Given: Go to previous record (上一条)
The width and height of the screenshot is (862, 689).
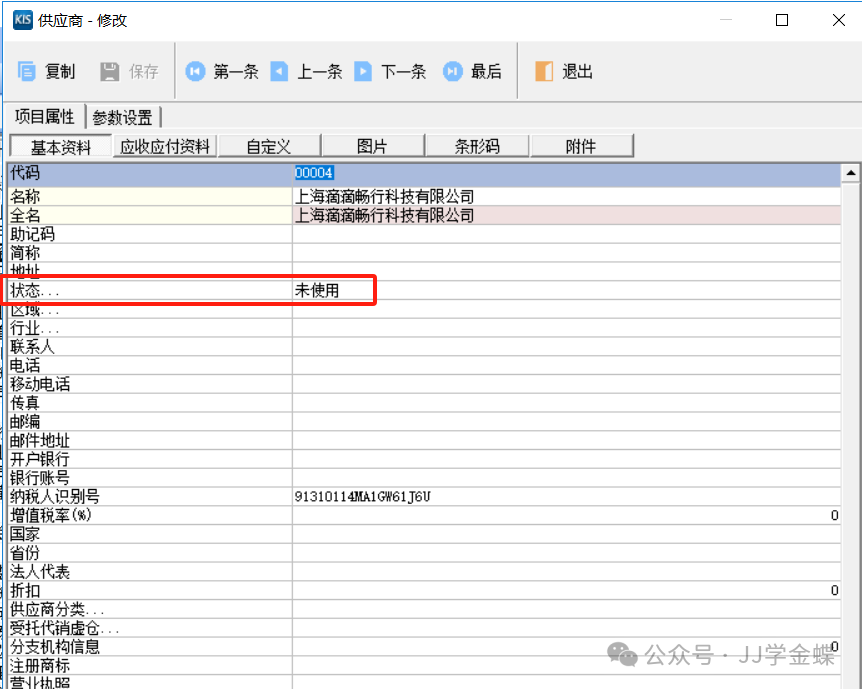Looking at the screenshot, I should (280, 71).
